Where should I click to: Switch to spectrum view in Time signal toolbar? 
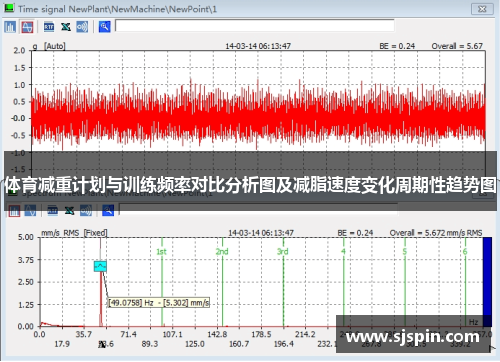coord(10,27)
